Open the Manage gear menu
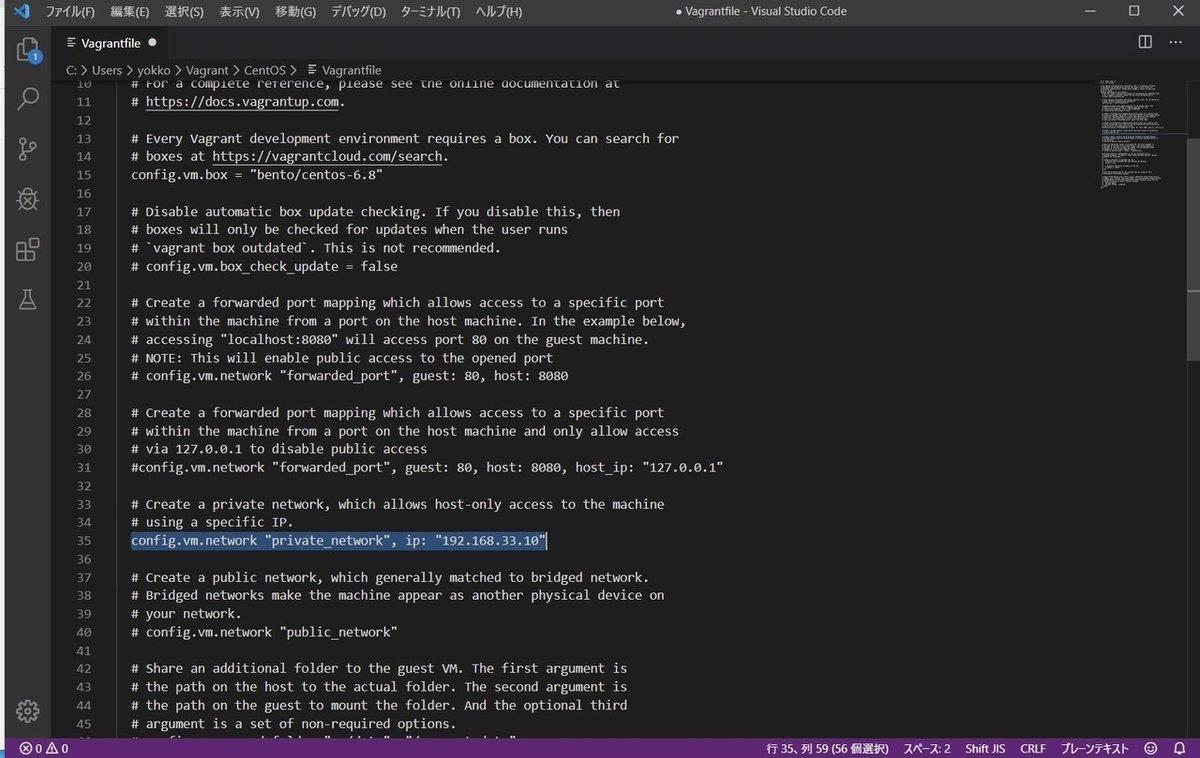The height and width of the screenshot is (758, 1200). (27, 712)
